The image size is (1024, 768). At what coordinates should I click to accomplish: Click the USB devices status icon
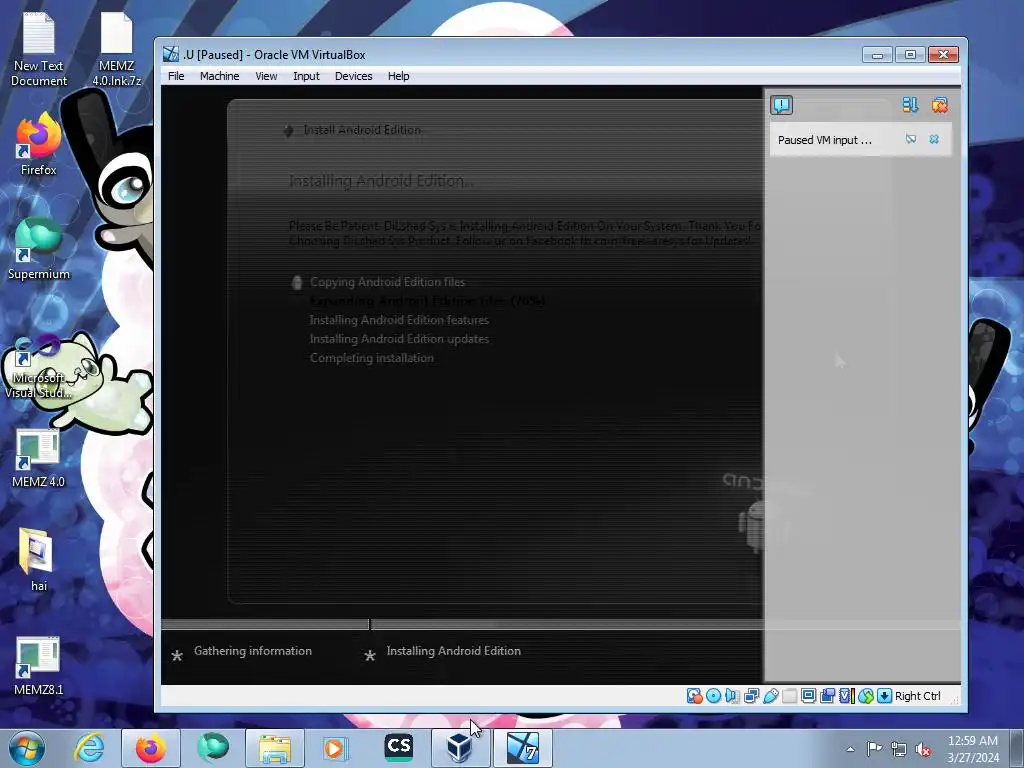pyautogui.click(x=771, y=696)
